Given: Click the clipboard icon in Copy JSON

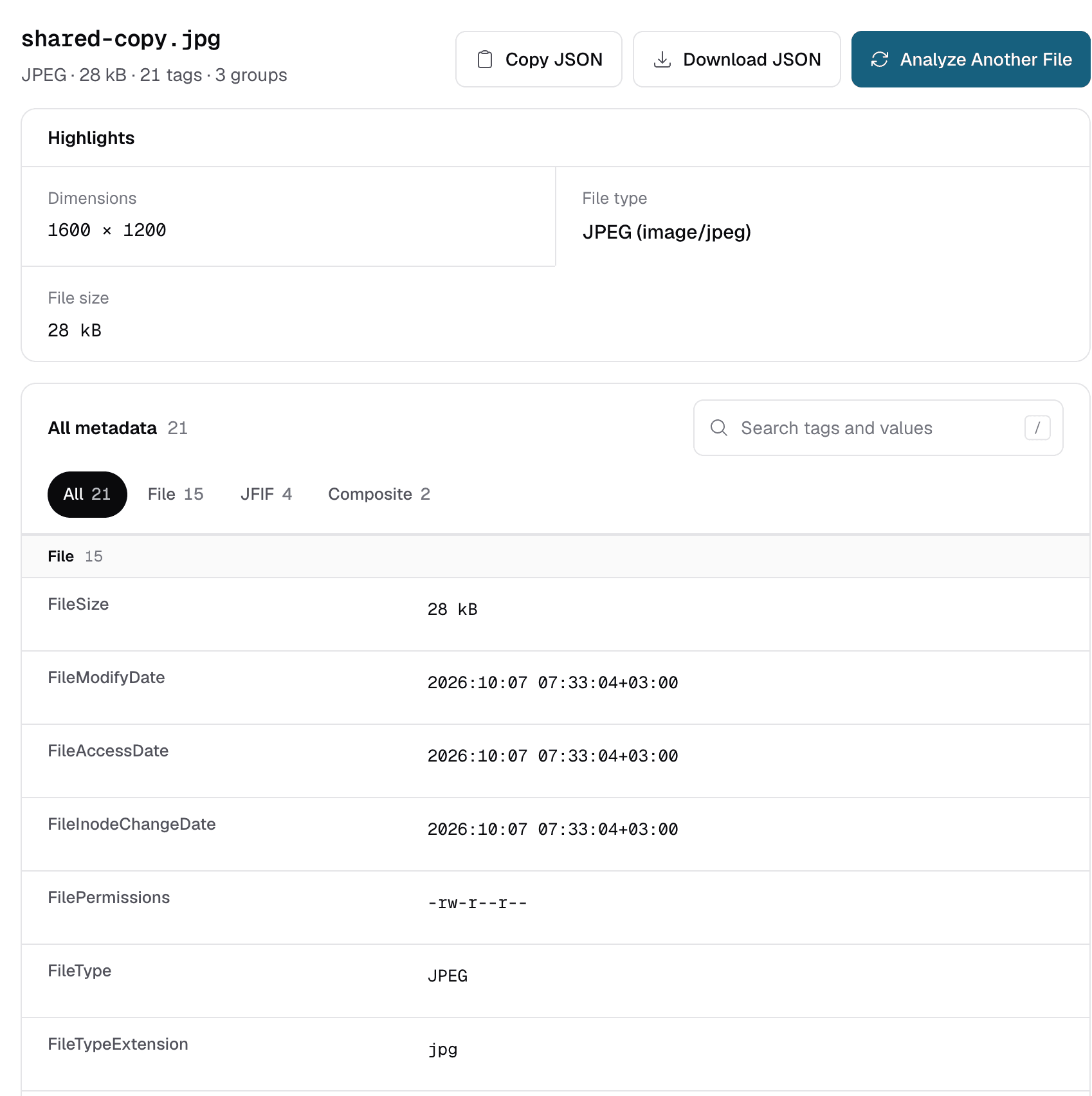Looking at the screenshot, I should pyautogui.click(x=485, y=59).
